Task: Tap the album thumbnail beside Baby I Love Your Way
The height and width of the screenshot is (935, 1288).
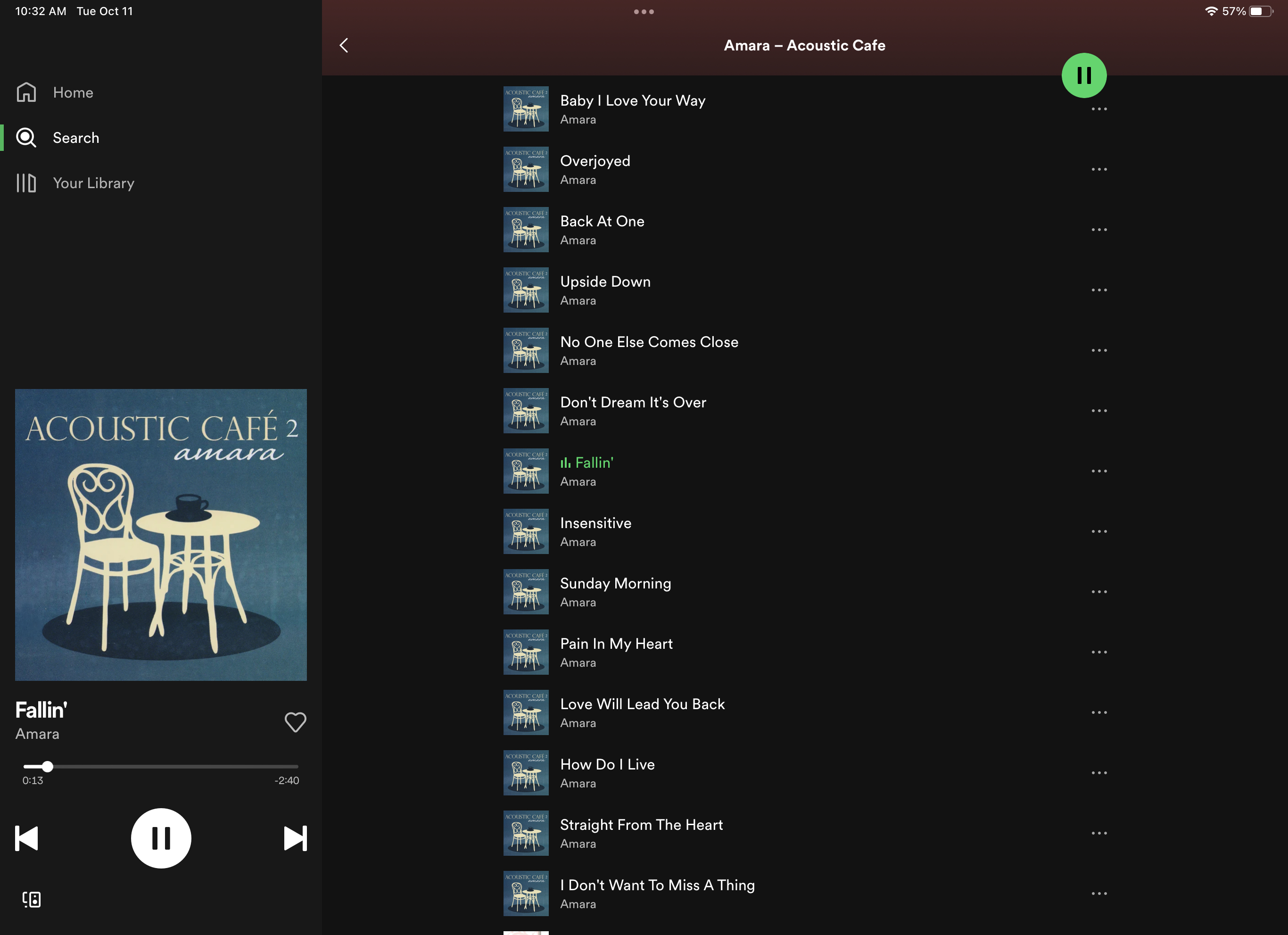Action: [526, 109]
